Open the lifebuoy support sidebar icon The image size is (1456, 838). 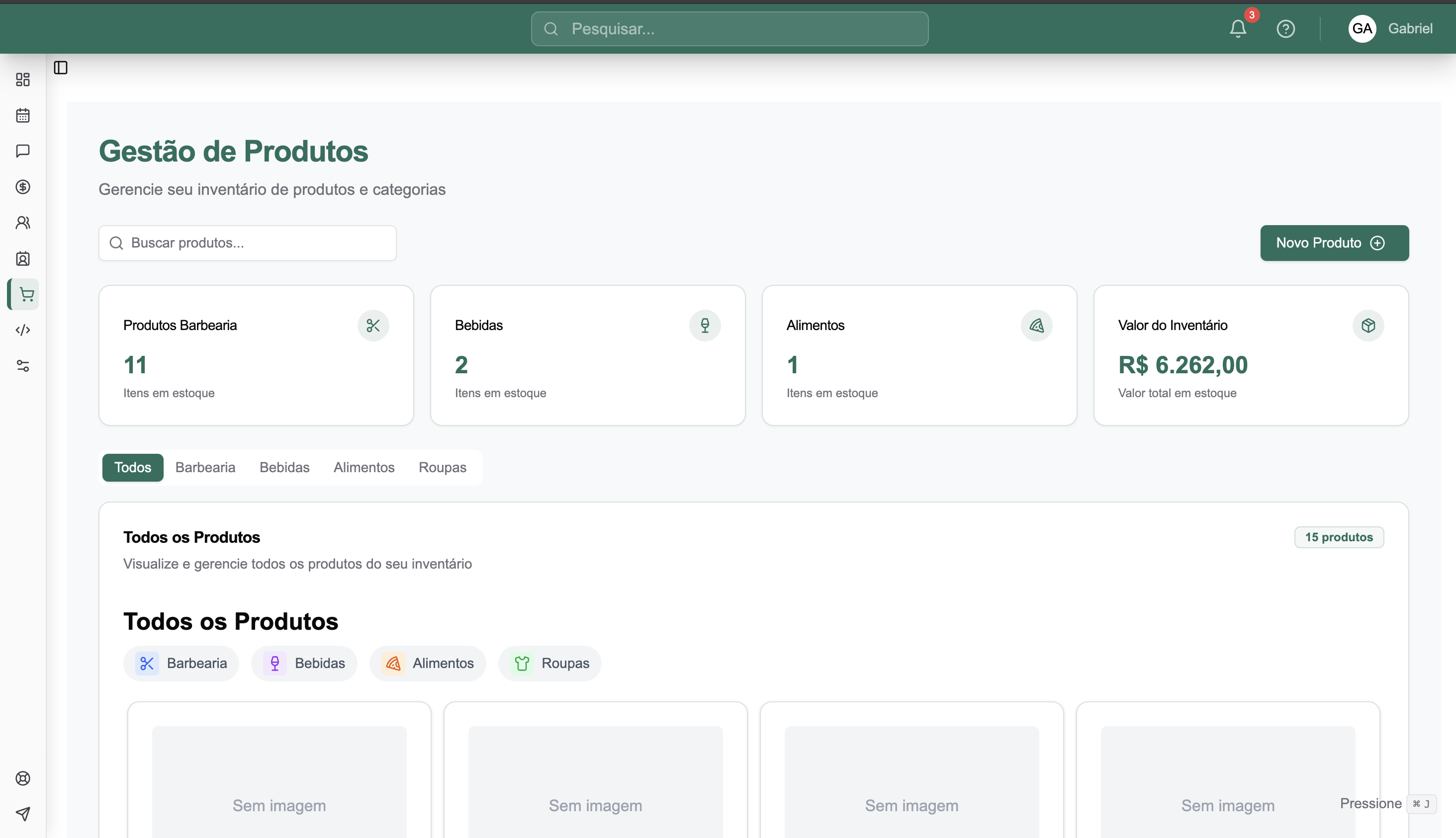[22, 778]
